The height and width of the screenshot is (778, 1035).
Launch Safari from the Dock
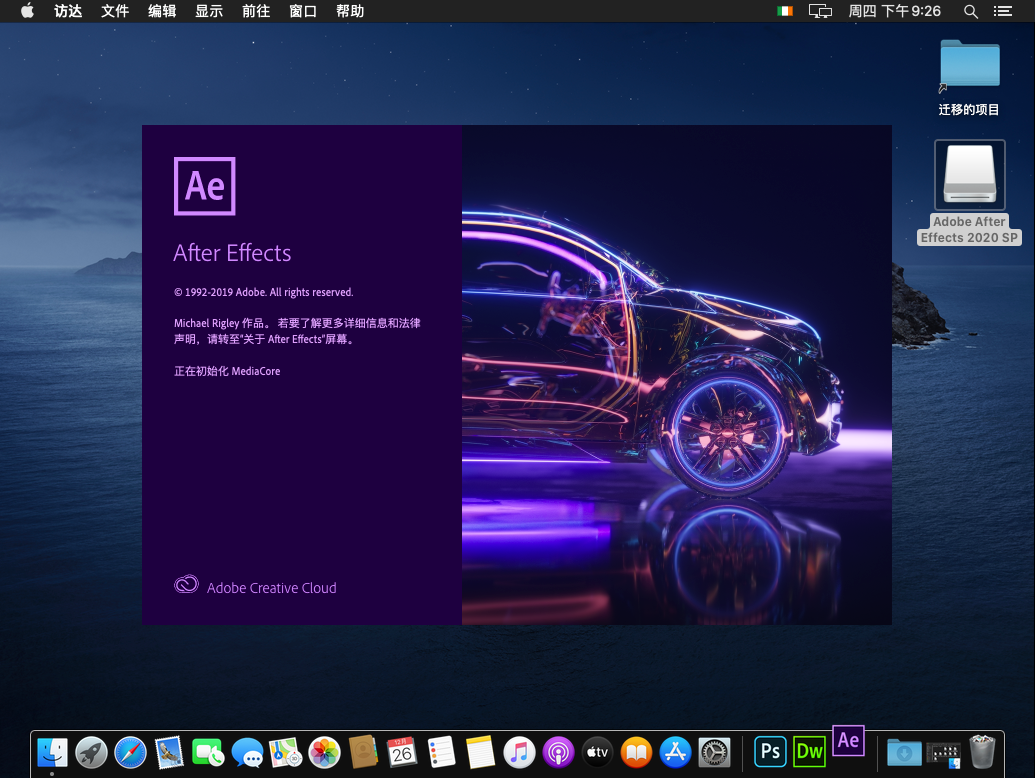(130, 752)
